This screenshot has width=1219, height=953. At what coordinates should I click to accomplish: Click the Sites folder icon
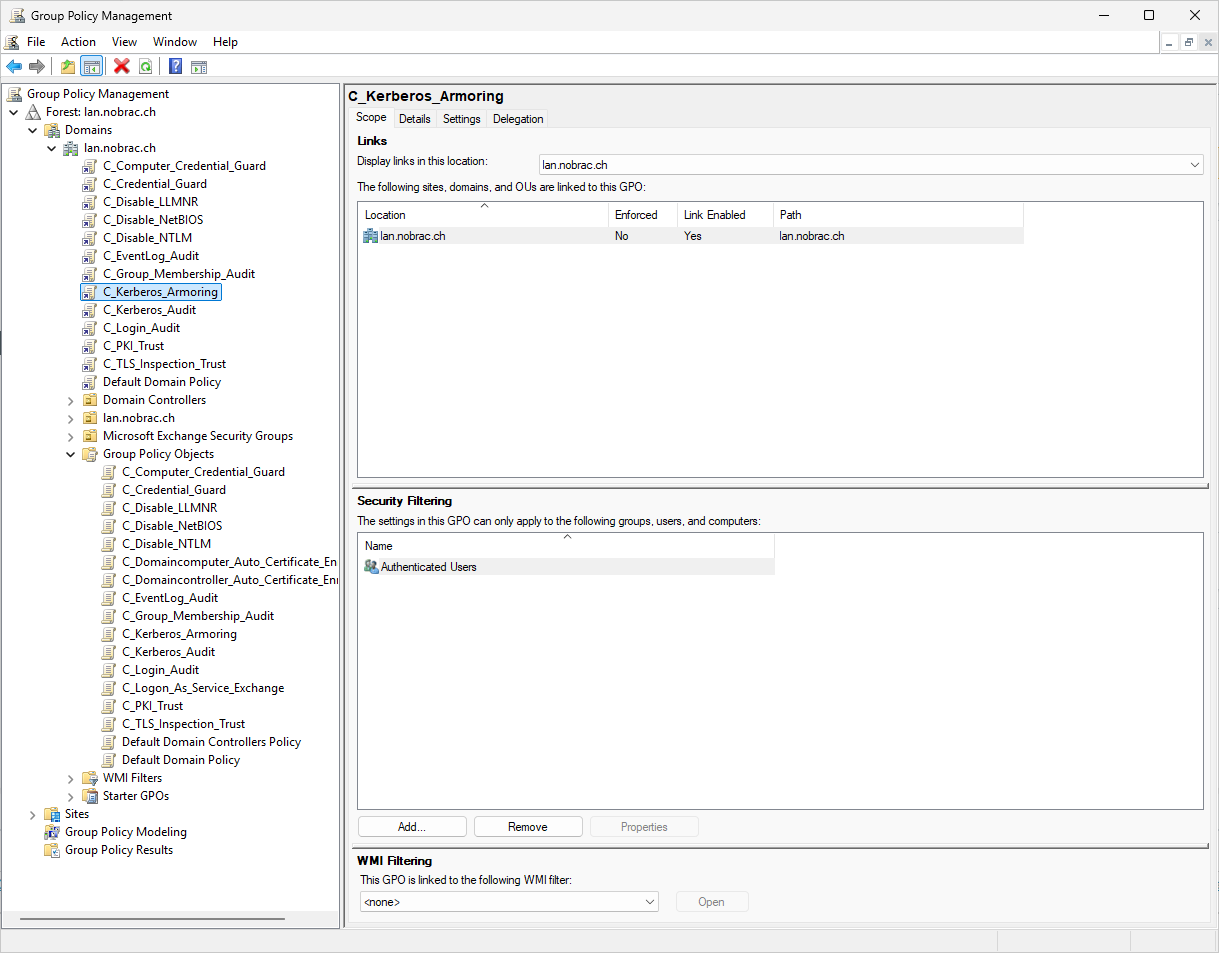pyautogui.click(x=53, y=814)
